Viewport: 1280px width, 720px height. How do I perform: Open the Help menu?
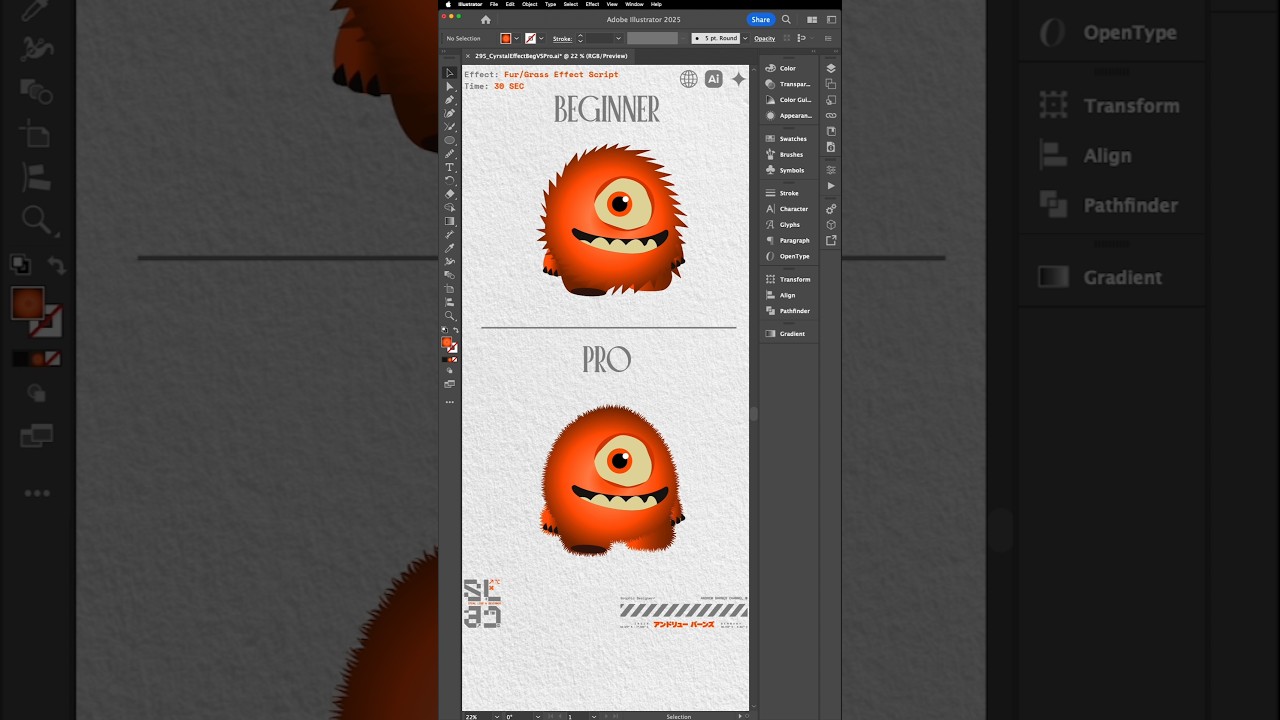[x=656, y=4]
